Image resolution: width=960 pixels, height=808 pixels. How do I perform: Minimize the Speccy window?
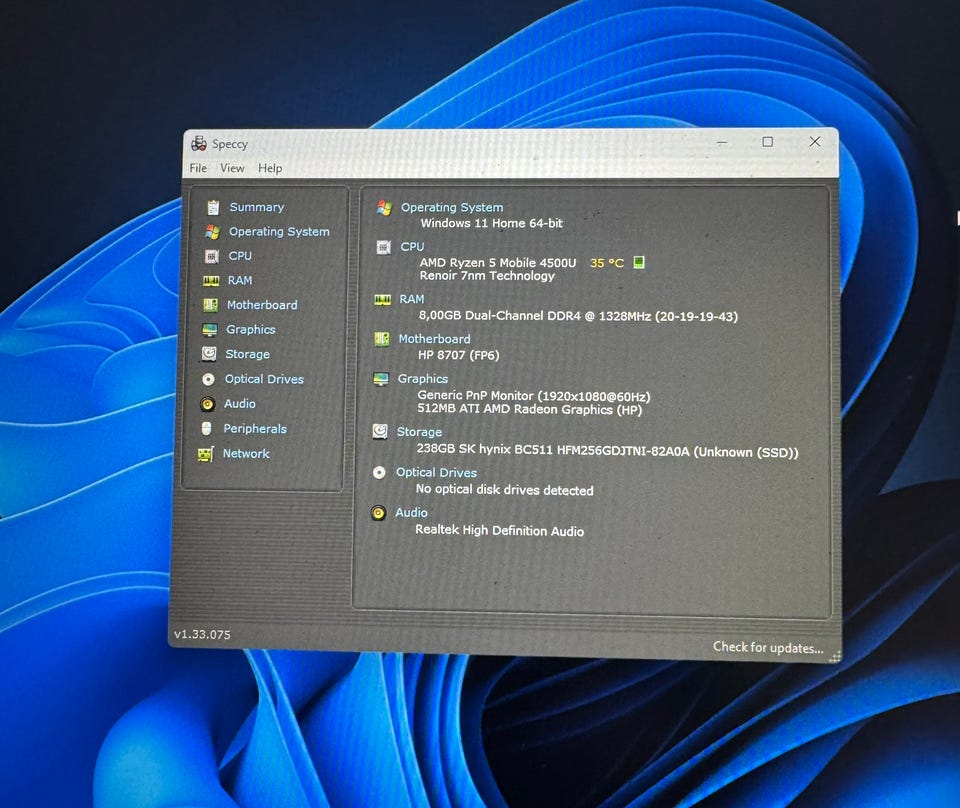click(722, 142)
